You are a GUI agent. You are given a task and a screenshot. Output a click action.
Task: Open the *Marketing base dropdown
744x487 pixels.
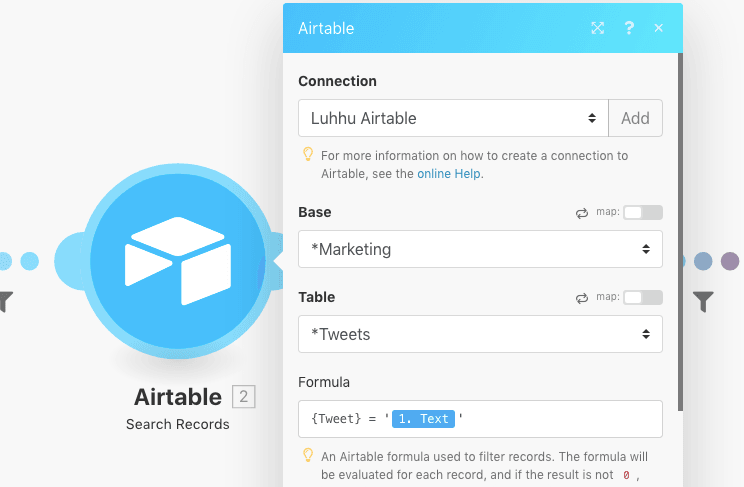[x=480, y=249]
